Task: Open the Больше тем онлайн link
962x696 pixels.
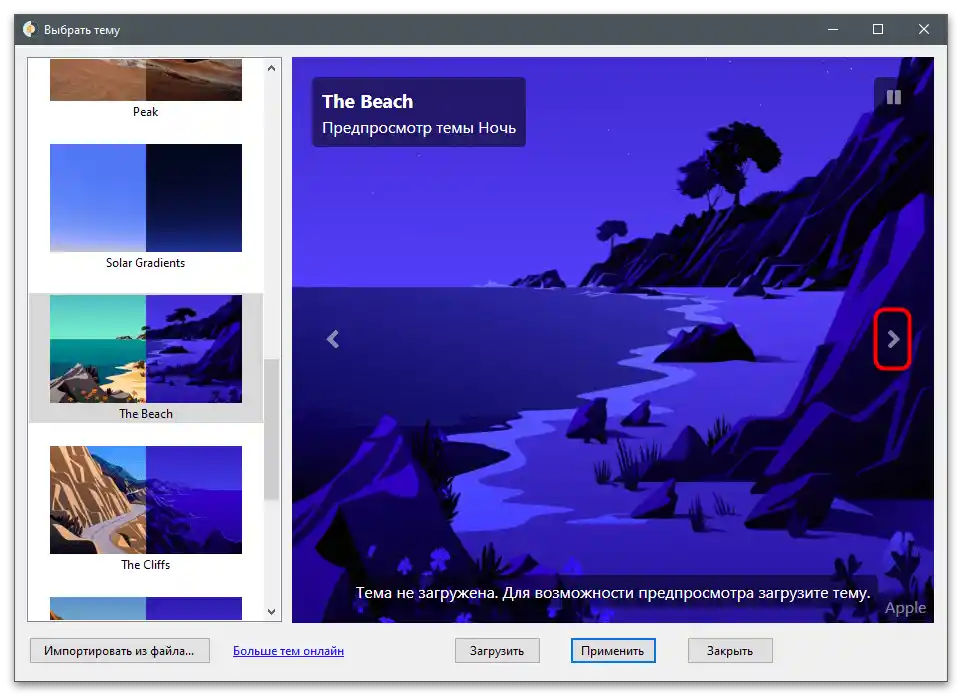Action: click(288, 651)
